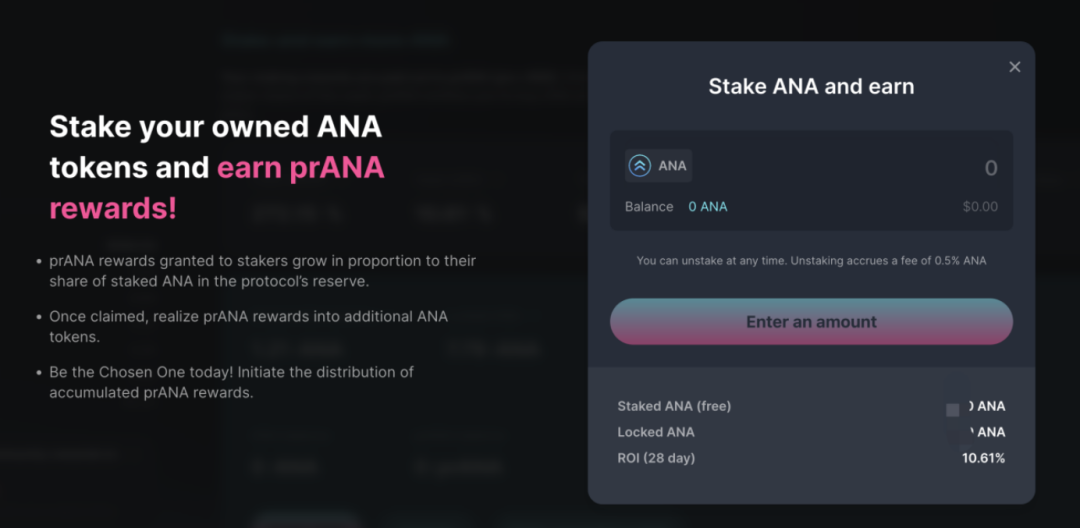
Task: Click the ROI (28 day) label
Action: pos(656,458)
